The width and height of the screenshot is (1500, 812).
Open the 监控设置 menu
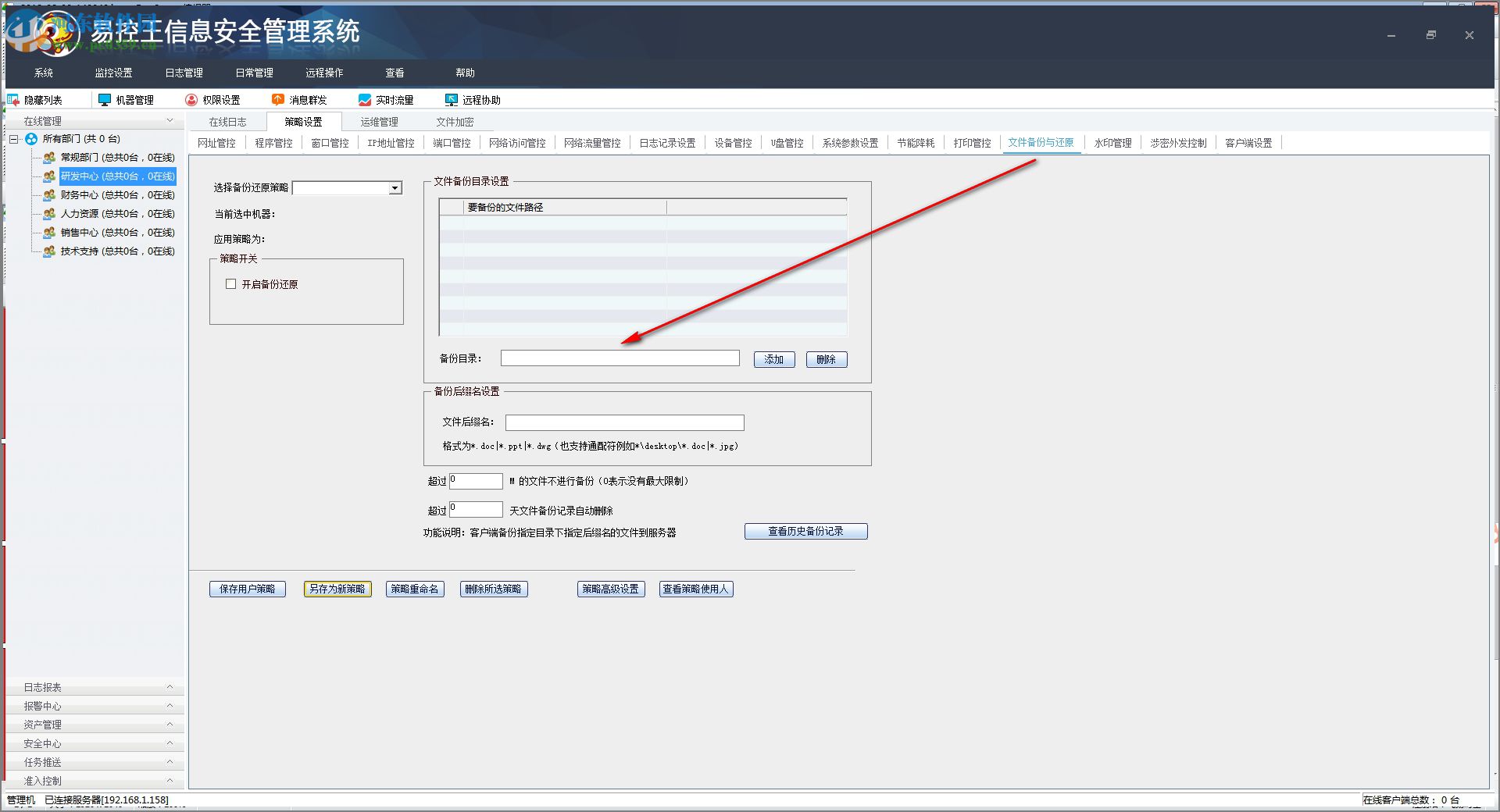coord(113,73)
